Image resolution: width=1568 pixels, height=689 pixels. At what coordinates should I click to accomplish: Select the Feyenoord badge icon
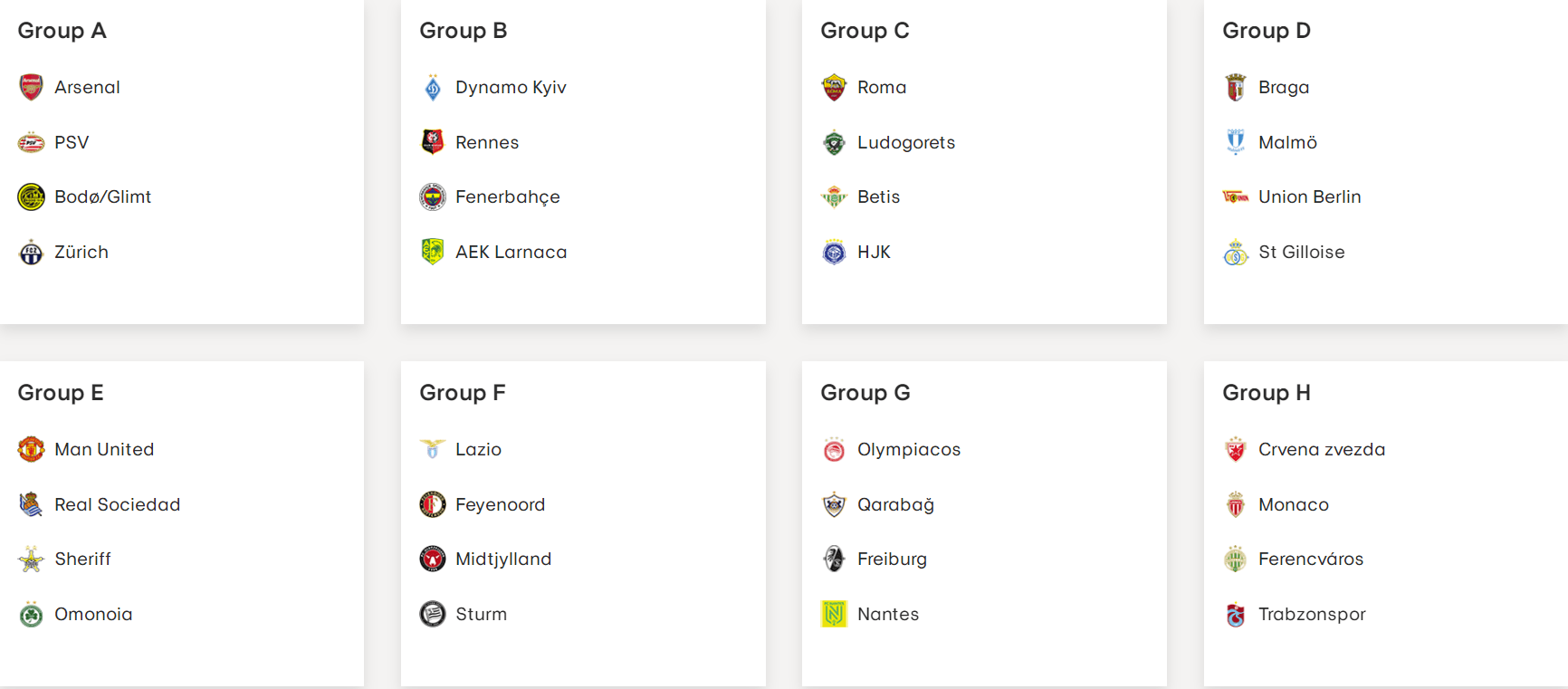point(433,504)
